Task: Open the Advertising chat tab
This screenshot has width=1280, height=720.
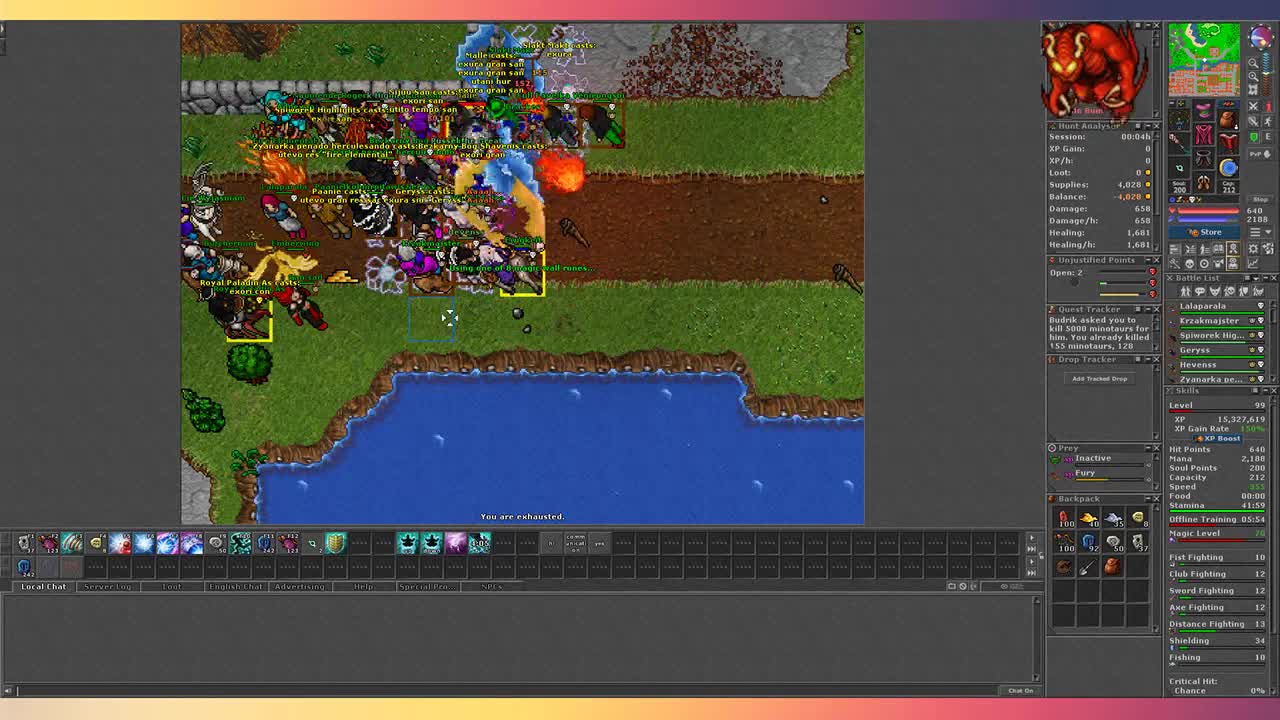Action: tap(299, 586)
